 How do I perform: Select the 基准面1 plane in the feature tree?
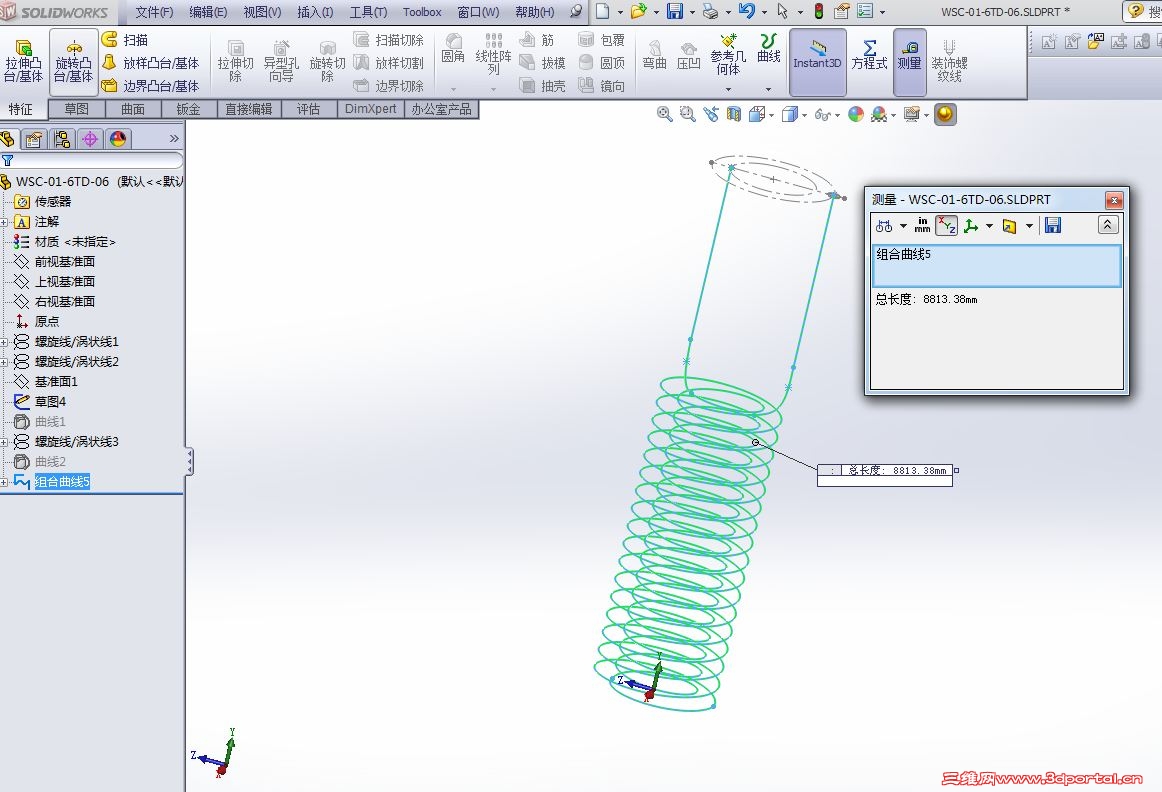(56, 382)
